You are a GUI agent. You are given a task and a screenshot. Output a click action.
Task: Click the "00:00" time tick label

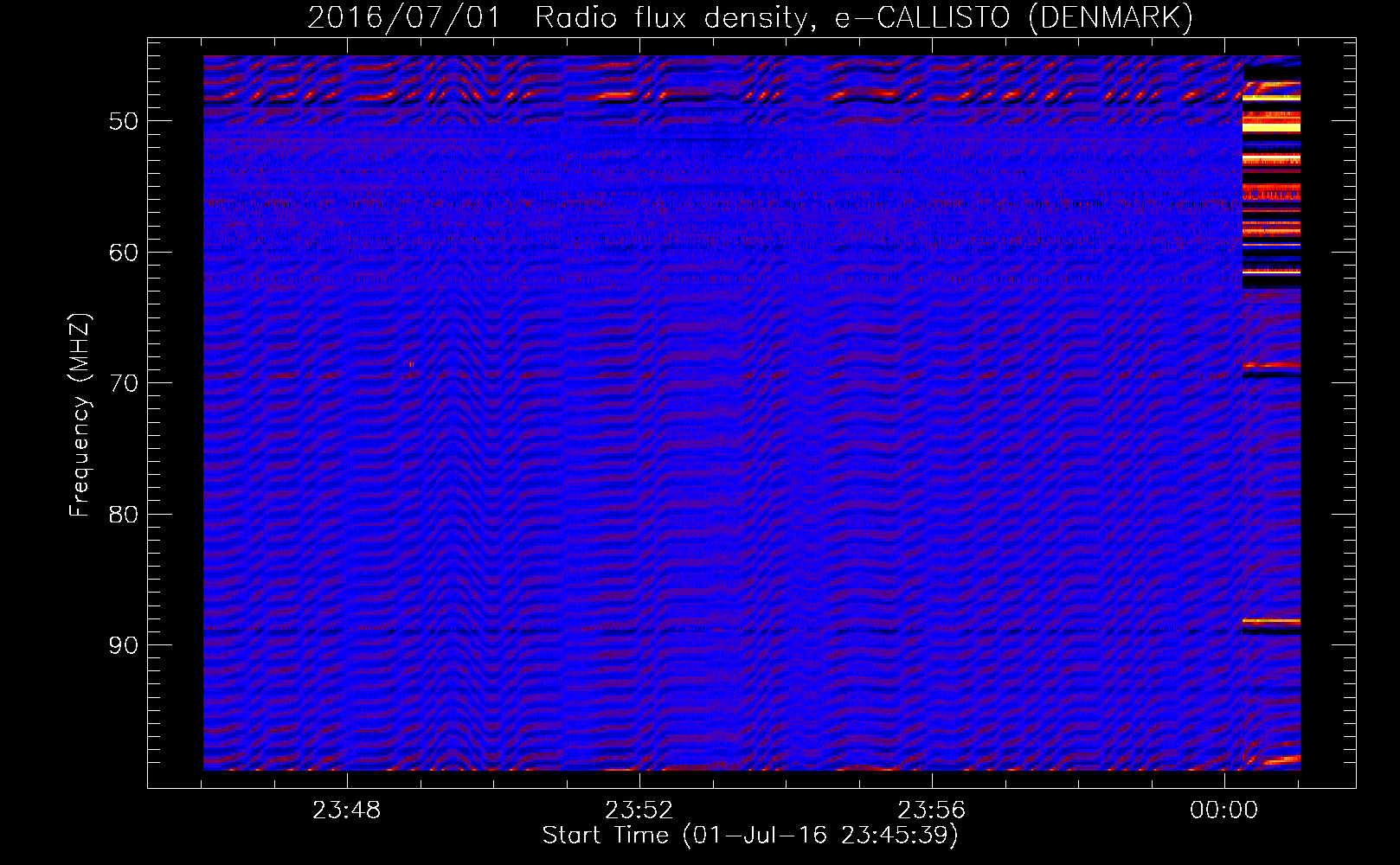1224,811
